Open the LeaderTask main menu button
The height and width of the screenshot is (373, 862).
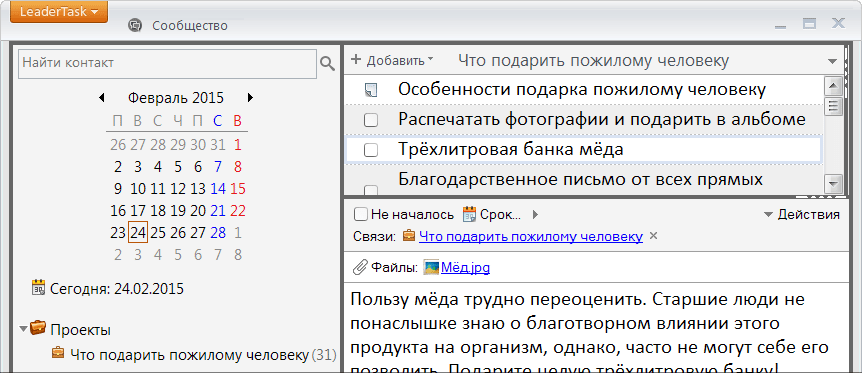click(x=59, y=12)
